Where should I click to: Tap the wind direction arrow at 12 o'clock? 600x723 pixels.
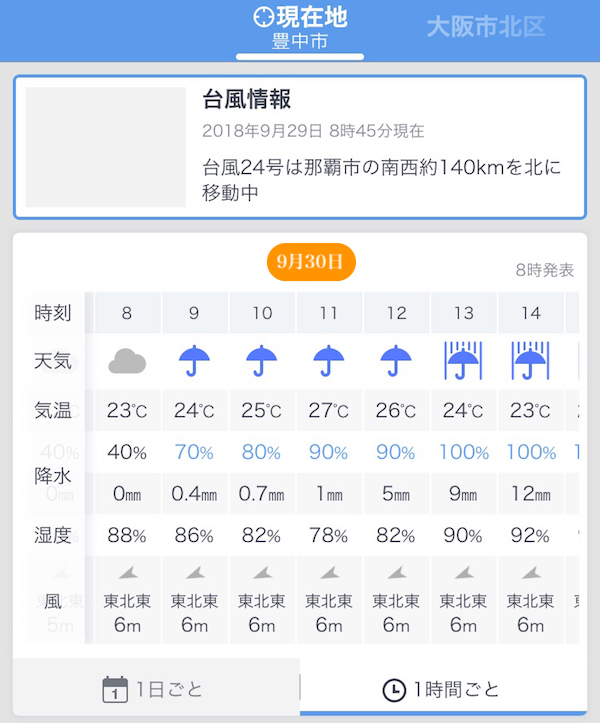pos(397,572)
